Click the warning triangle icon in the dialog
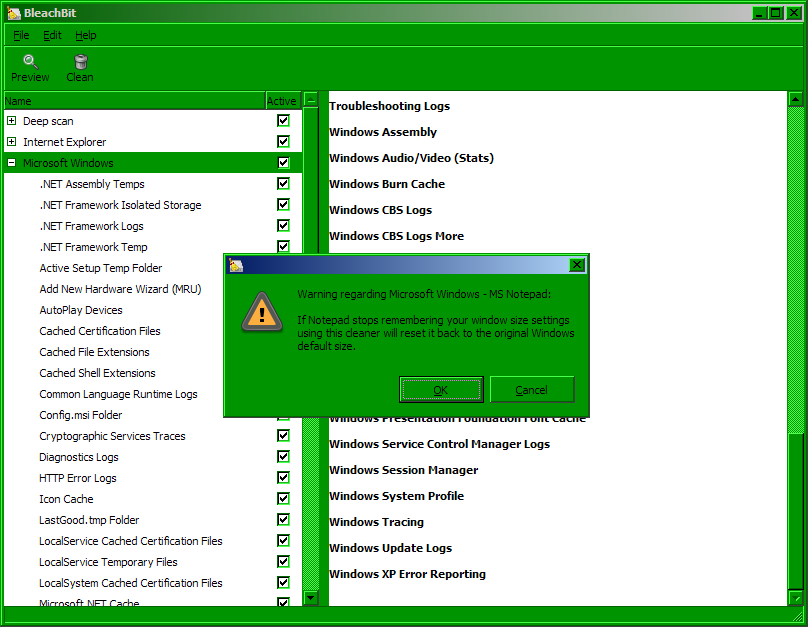This screenshot has width=808, height=627. tap(262, 312)
